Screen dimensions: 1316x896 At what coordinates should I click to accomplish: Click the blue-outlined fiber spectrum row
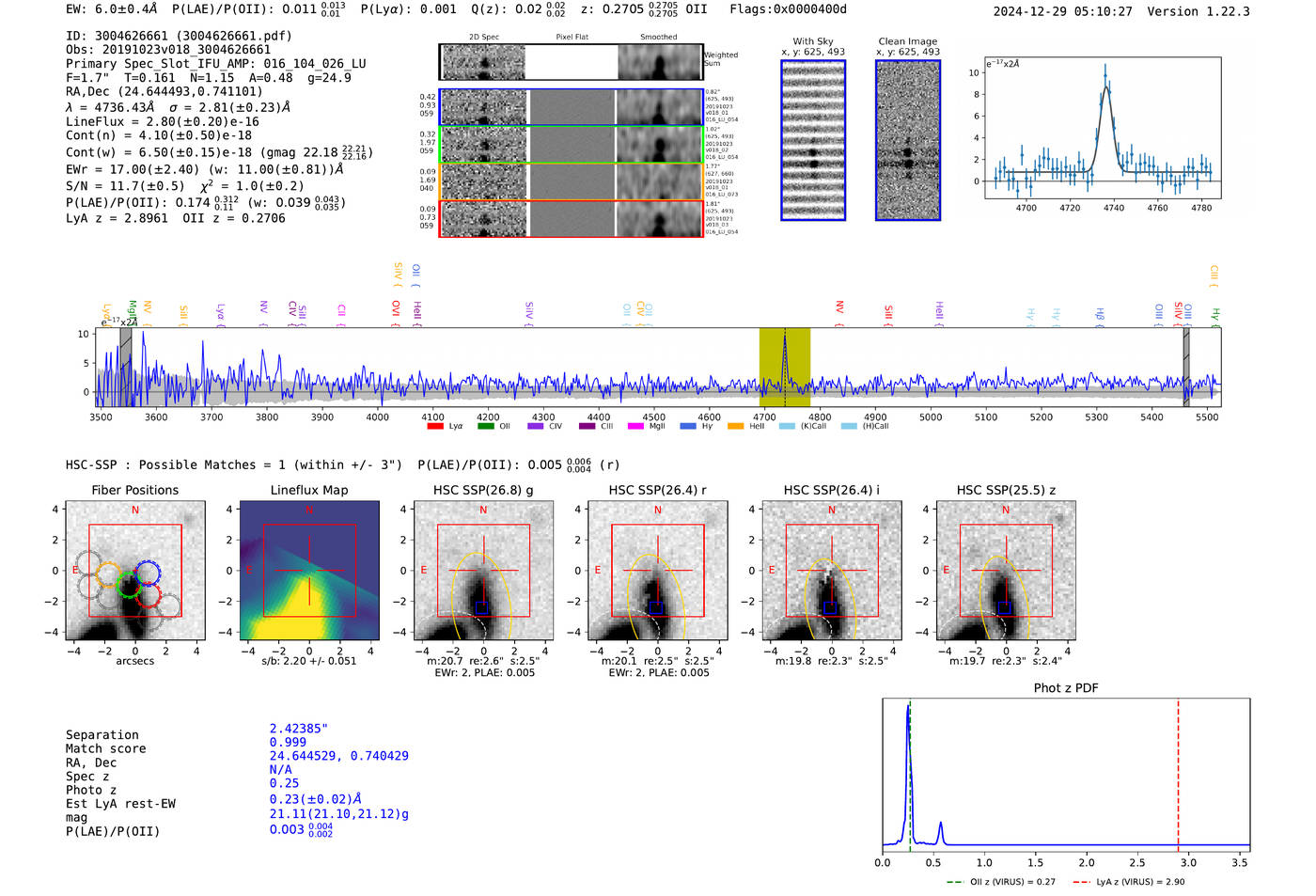coord(572,107)
